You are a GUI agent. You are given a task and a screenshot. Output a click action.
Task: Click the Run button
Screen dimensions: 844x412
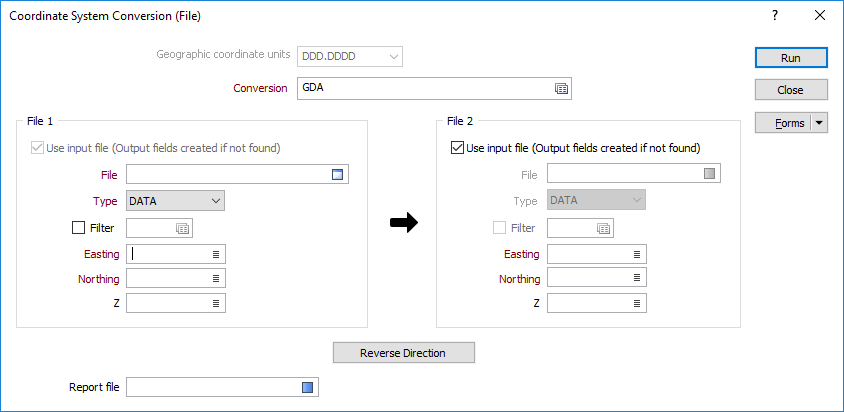(791, 58)
